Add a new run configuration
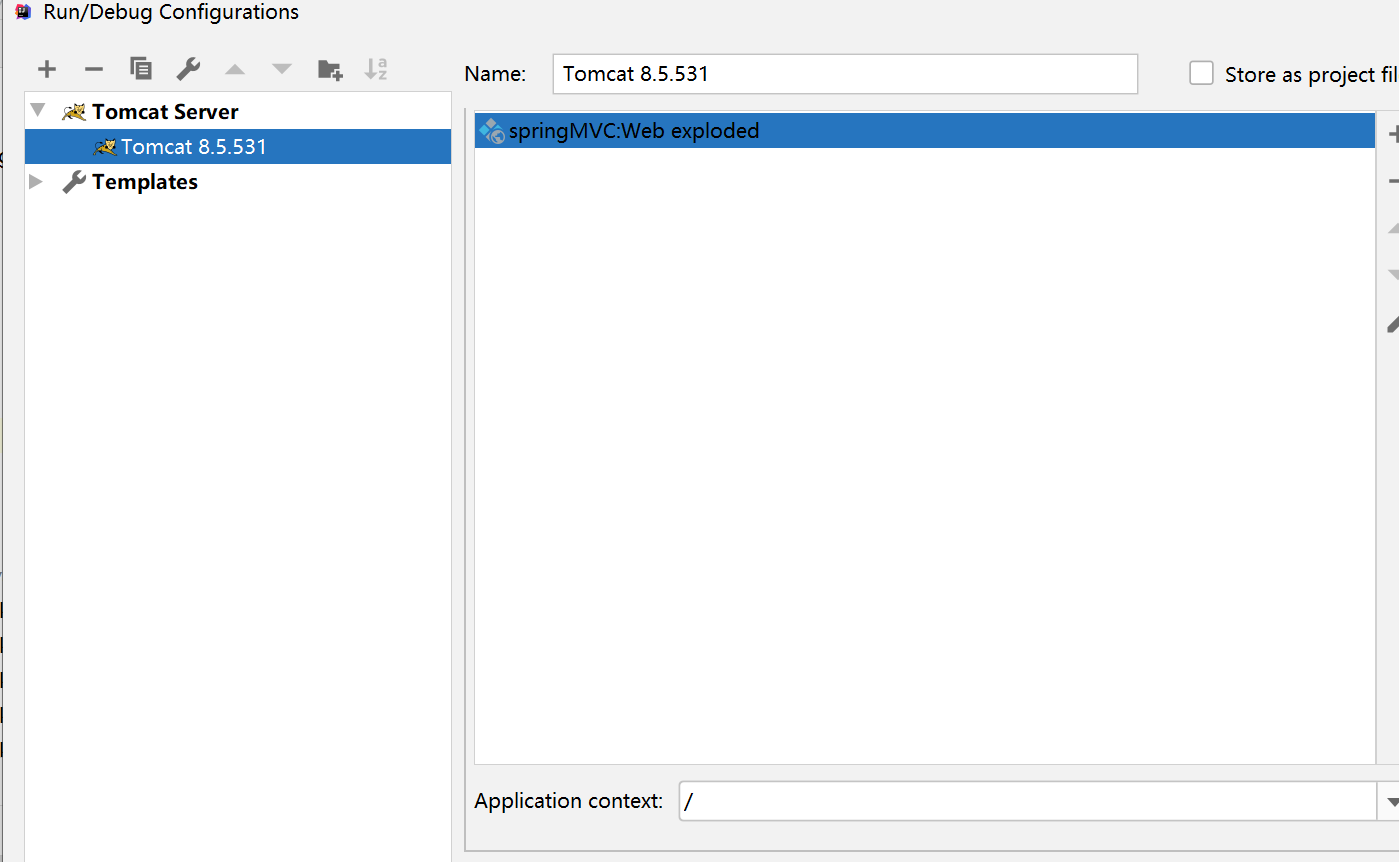 tap(47, 69)
